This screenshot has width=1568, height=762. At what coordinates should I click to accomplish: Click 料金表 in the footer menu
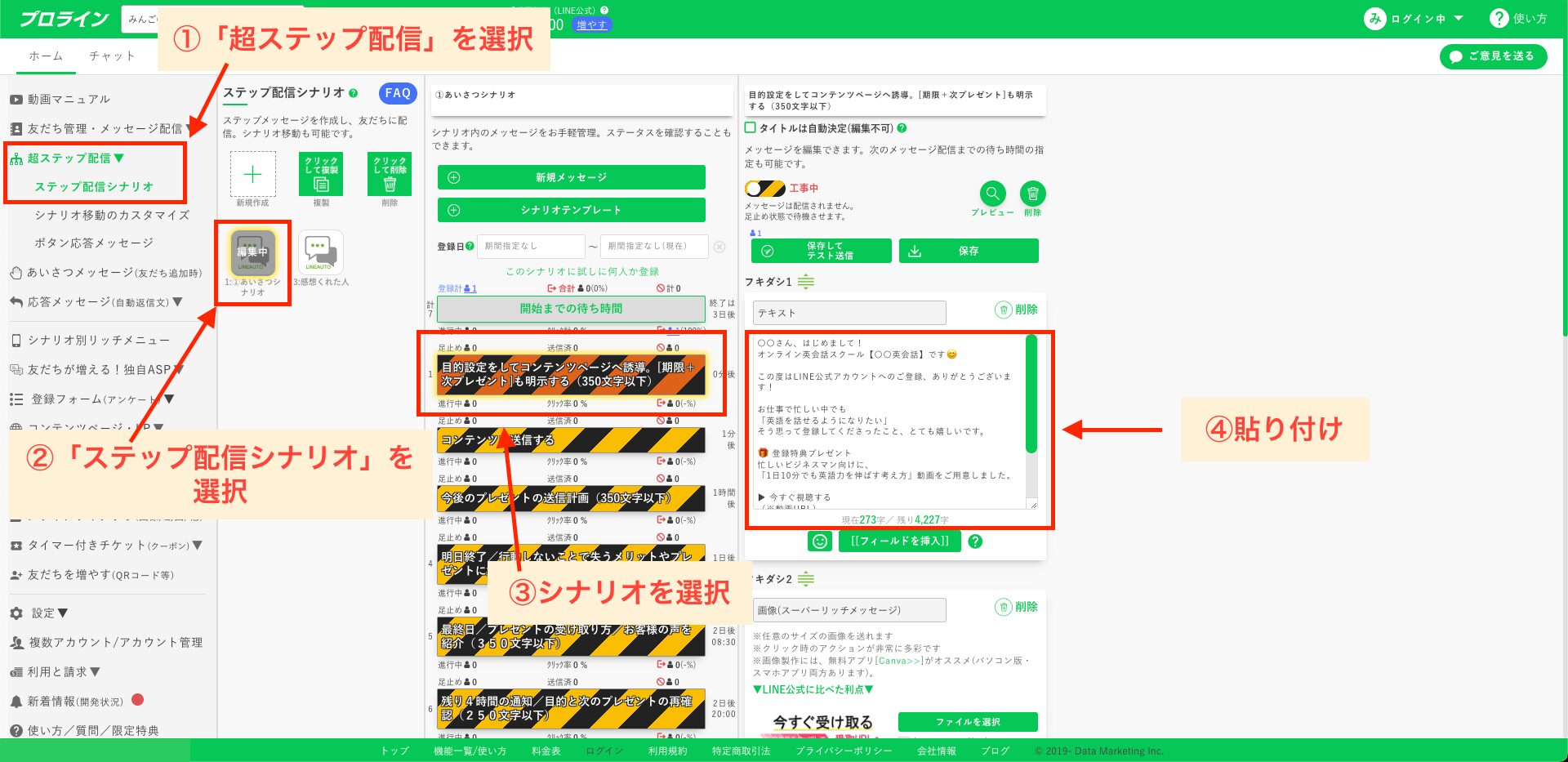545,751
